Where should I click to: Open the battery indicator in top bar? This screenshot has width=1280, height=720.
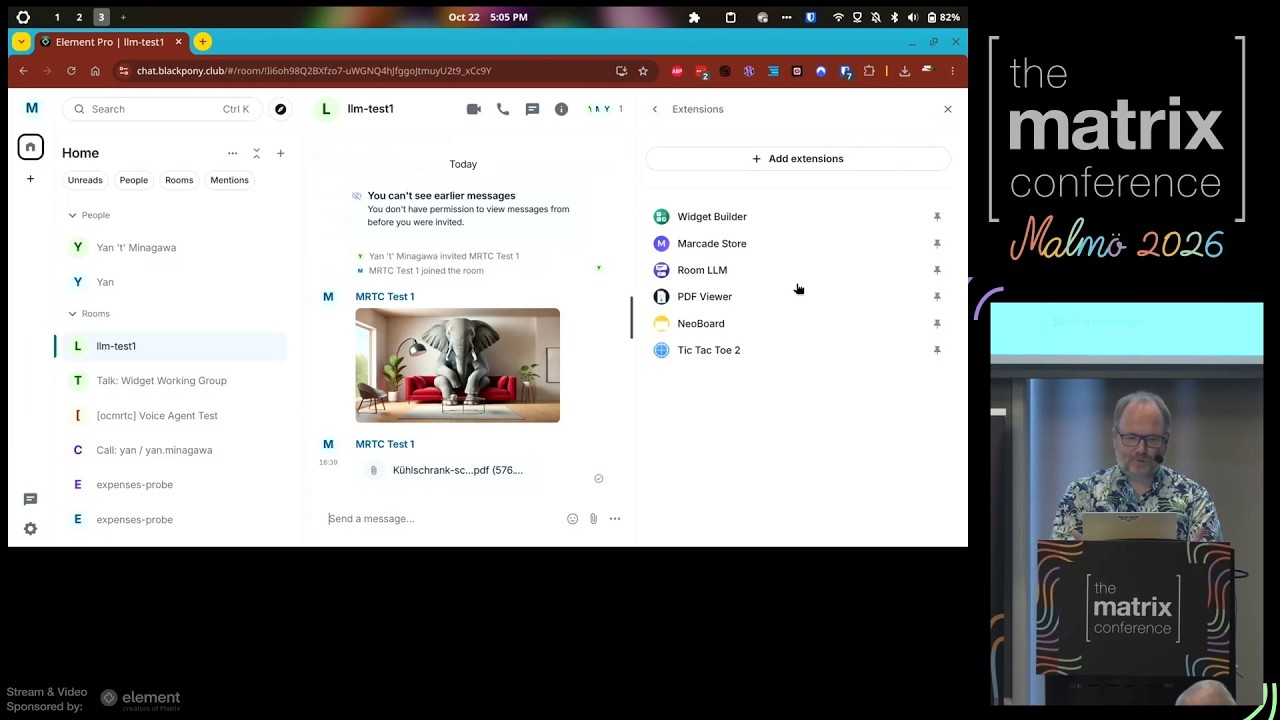click(944, 17)
